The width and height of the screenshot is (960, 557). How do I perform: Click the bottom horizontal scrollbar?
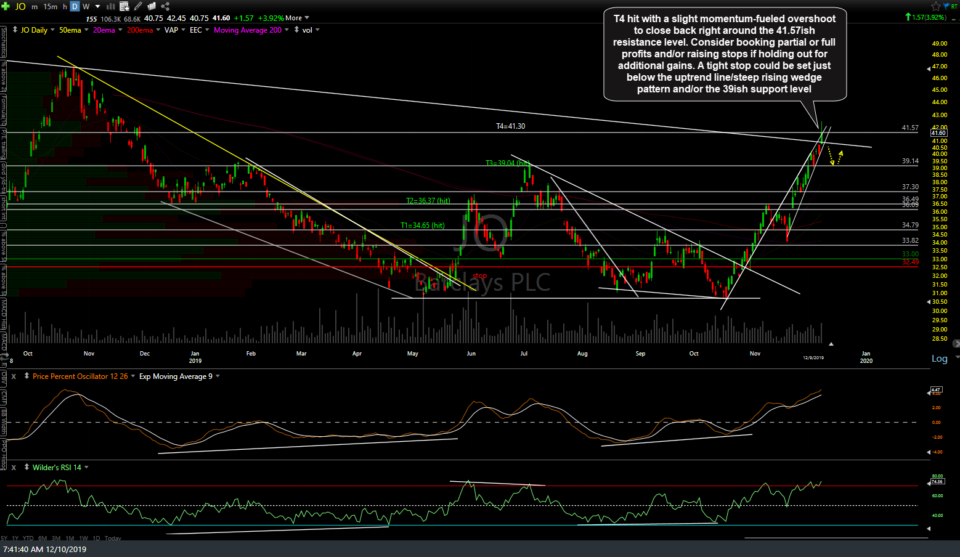pyautogui.click(x=836, y=538)
